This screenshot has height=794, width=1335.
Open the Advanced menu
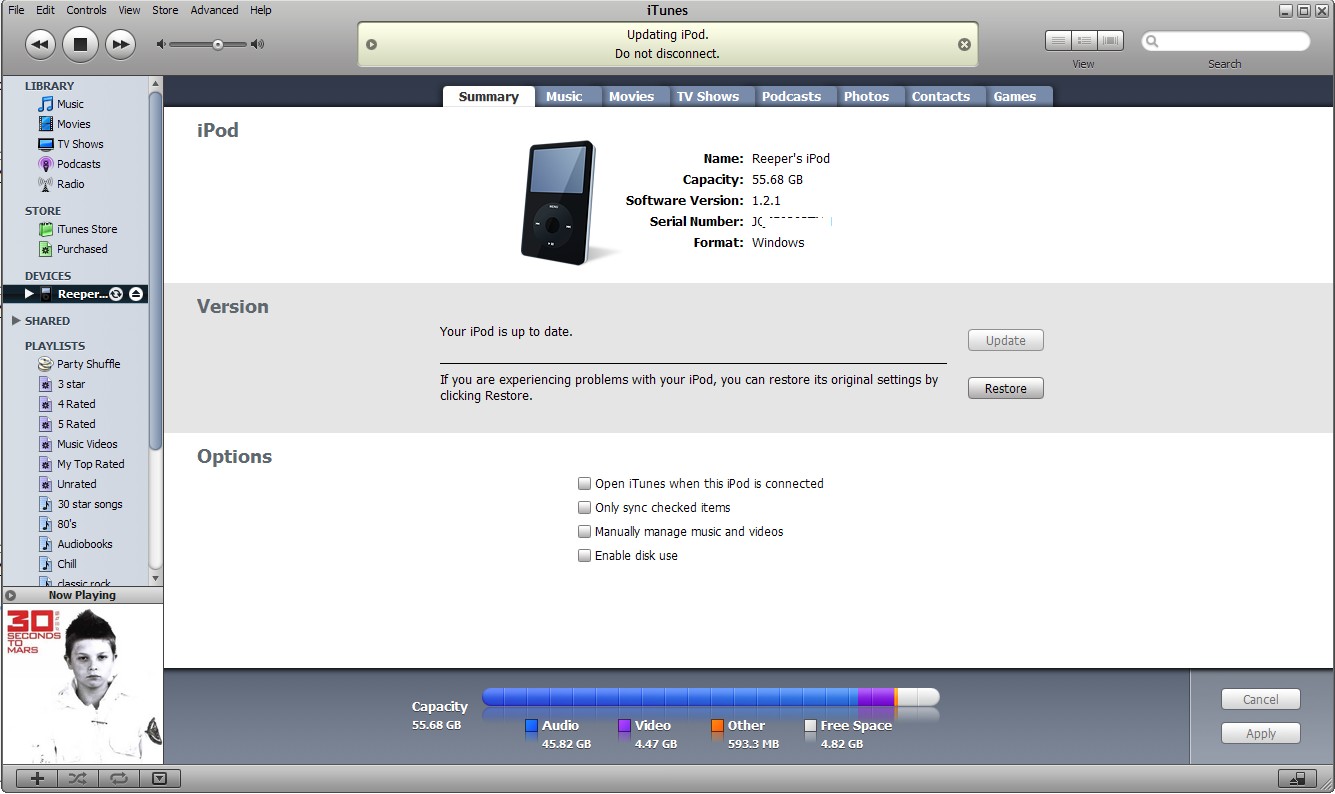tap(214, 10)
